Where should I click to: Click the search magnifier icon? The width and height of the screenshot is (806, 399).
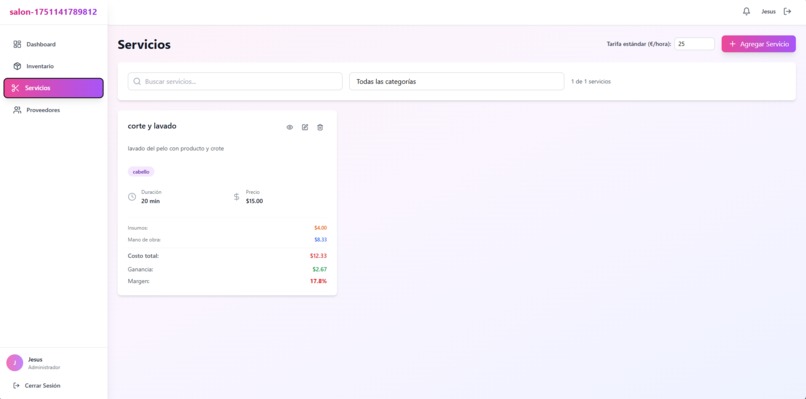point(137,81)
